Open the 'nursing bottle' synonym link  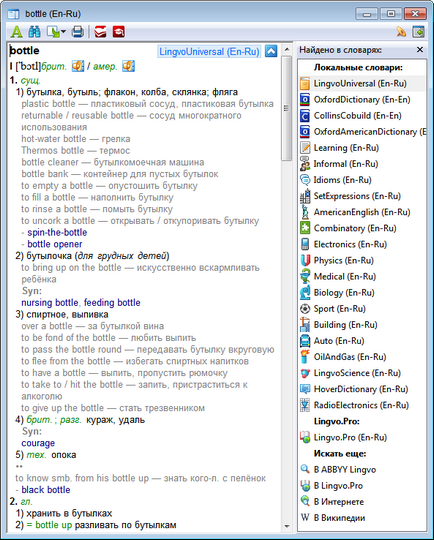click(x=50, y=303)
